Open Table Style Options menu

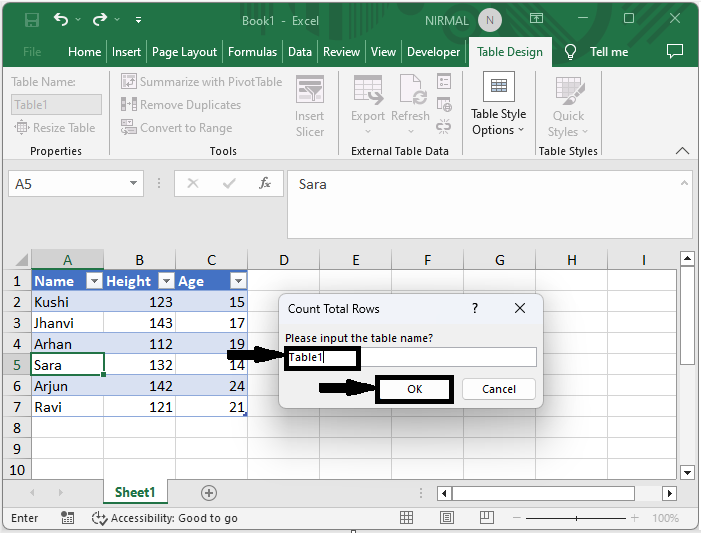(x=498, y=104)
